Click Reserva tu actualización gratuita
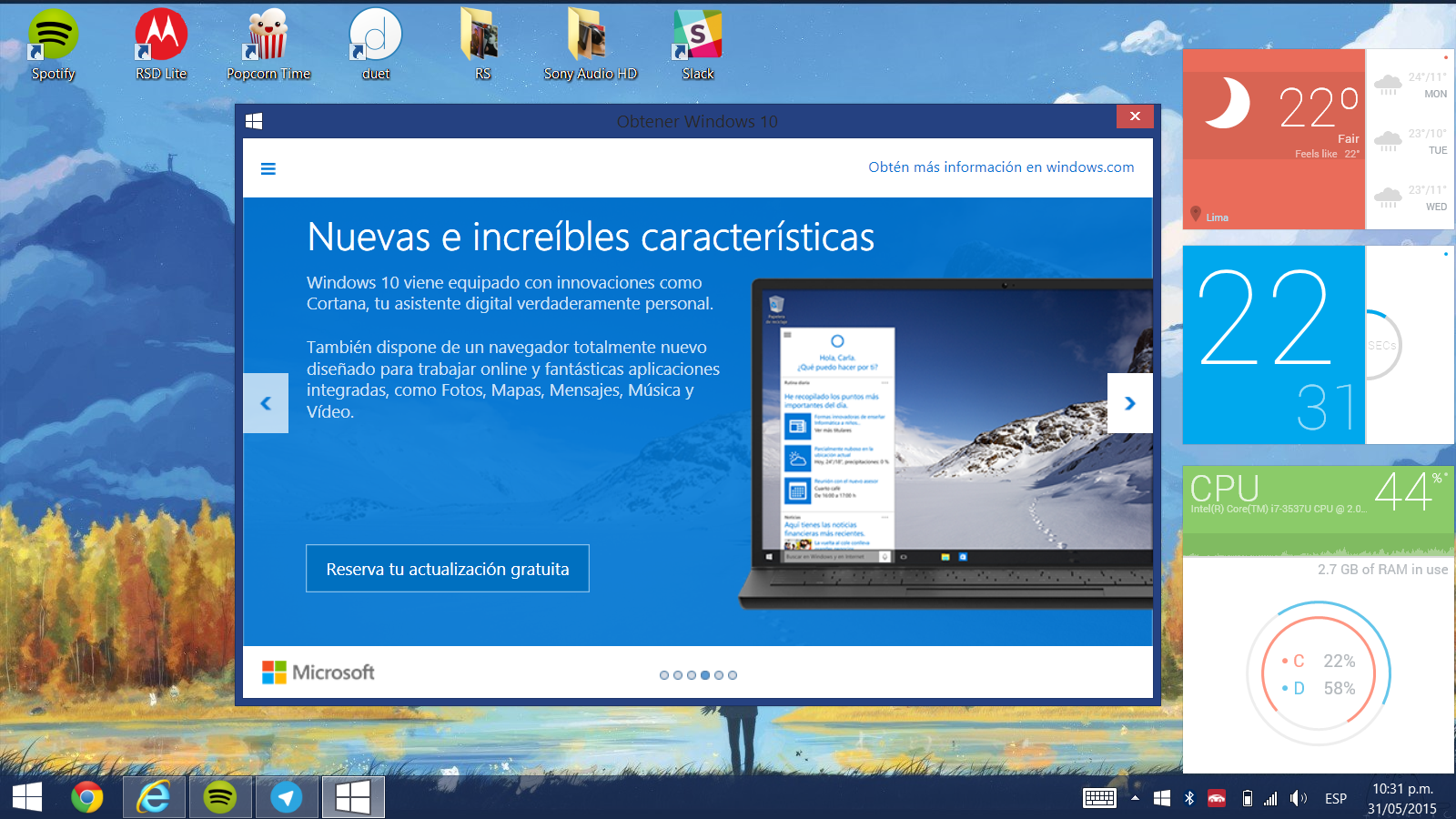This screenshot has height=819, width=1456. click(448, 569)
